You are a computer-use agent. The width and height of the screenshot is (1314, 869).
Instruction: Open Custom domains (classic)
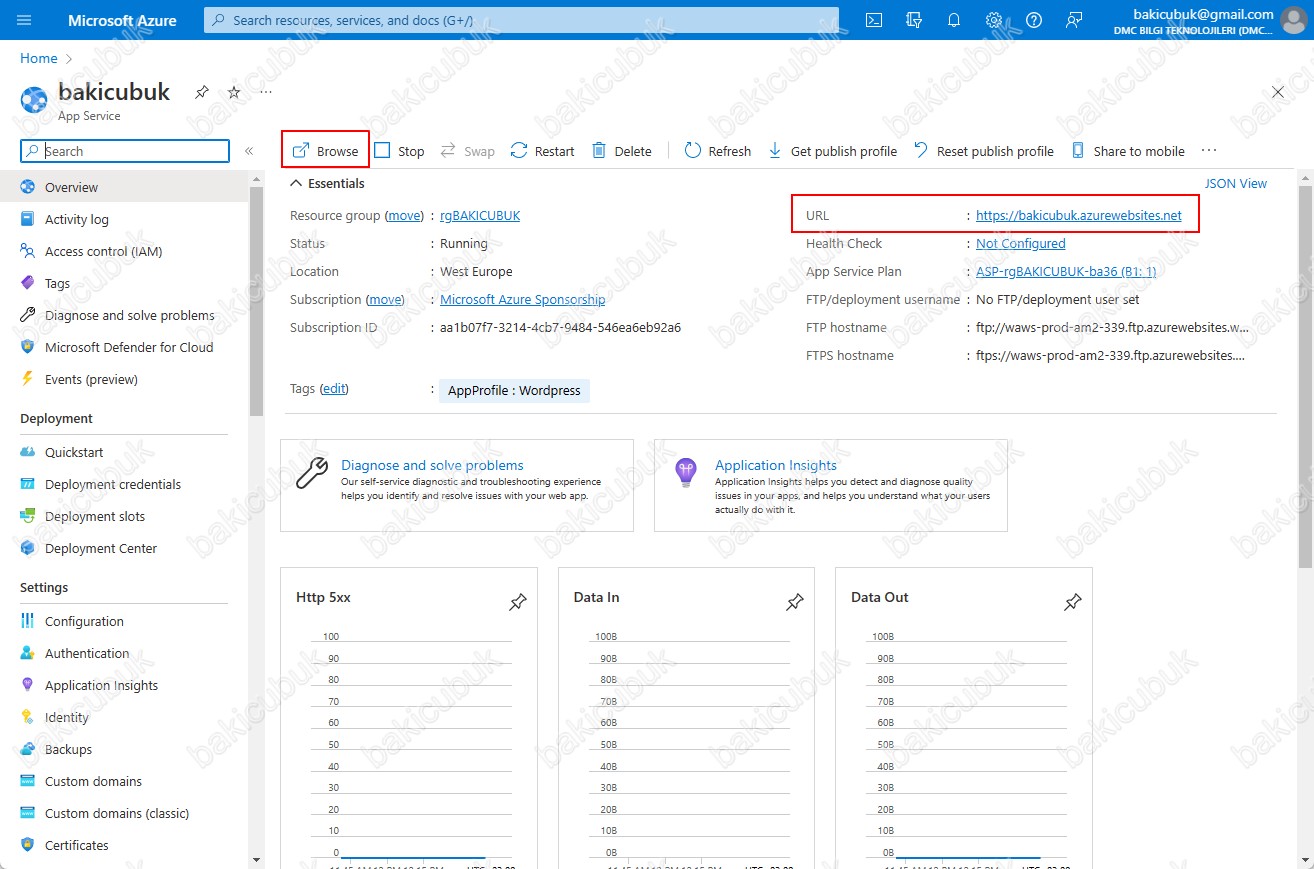124,813
